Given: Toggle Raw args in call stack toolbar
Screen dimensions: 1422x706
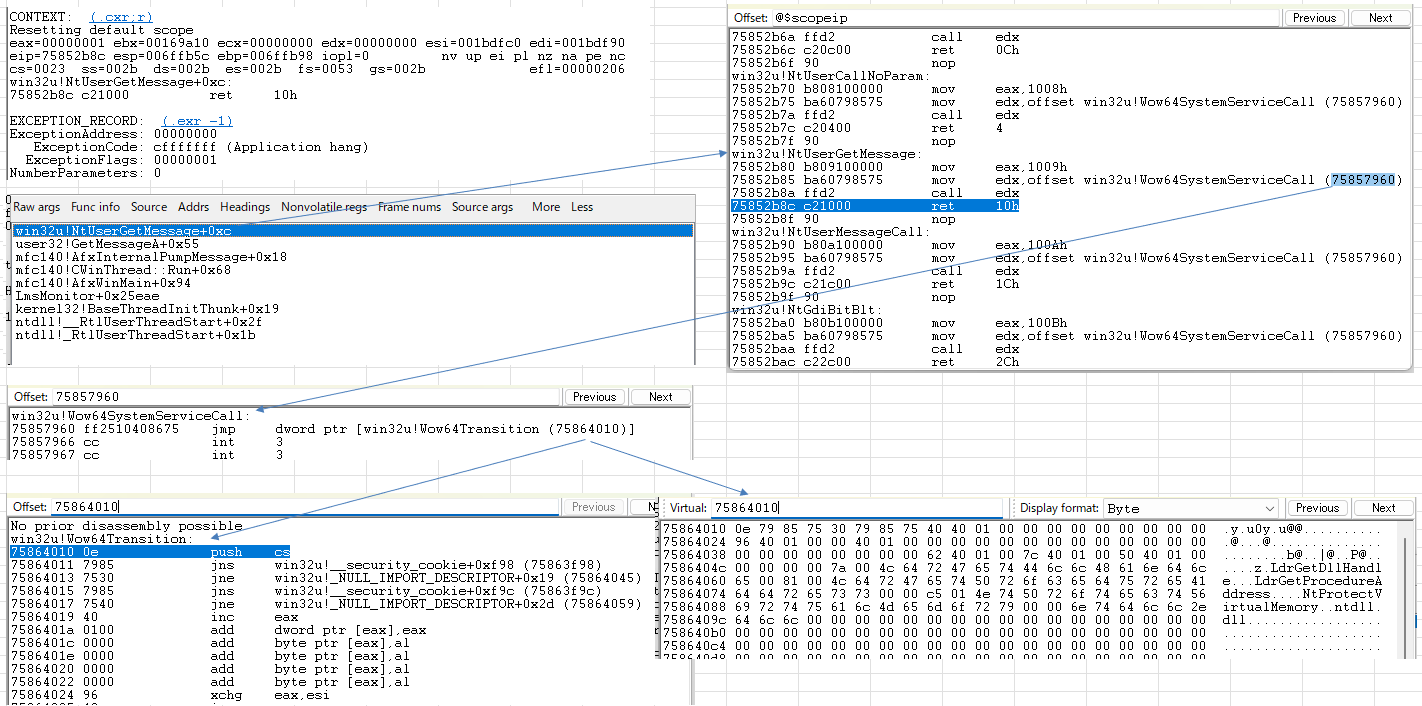Looking at the screenshot, I should tap(37, 207).
